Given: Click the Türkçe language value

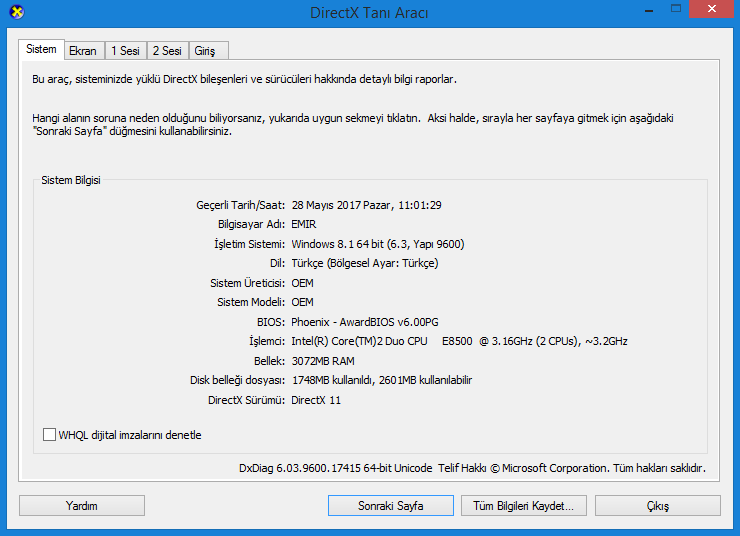Looking at the screenshot, I should (365, 263).
